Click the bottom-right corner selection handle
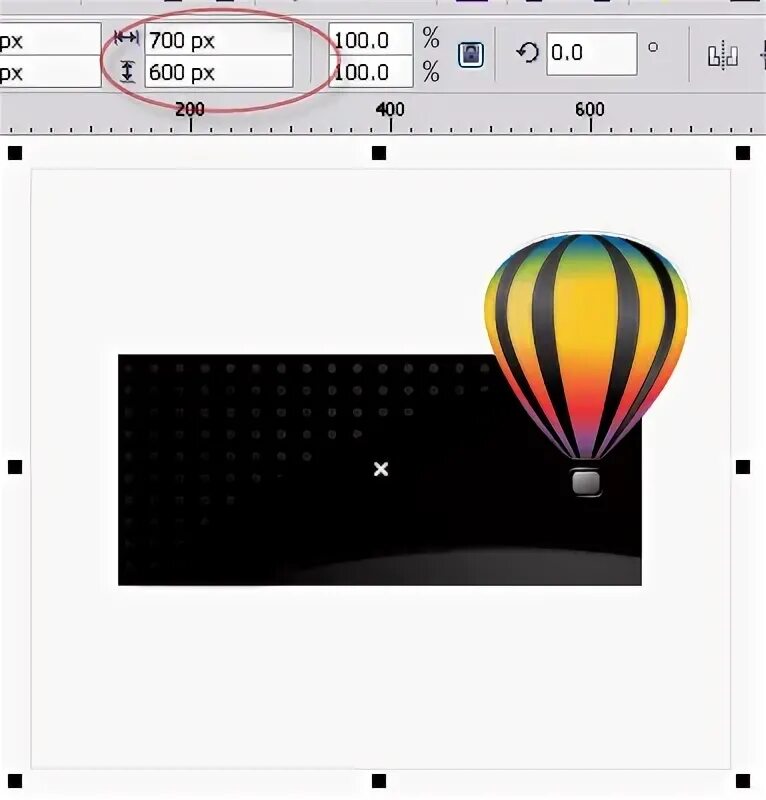The image size is (766, 800). click(x=743, y=781)
